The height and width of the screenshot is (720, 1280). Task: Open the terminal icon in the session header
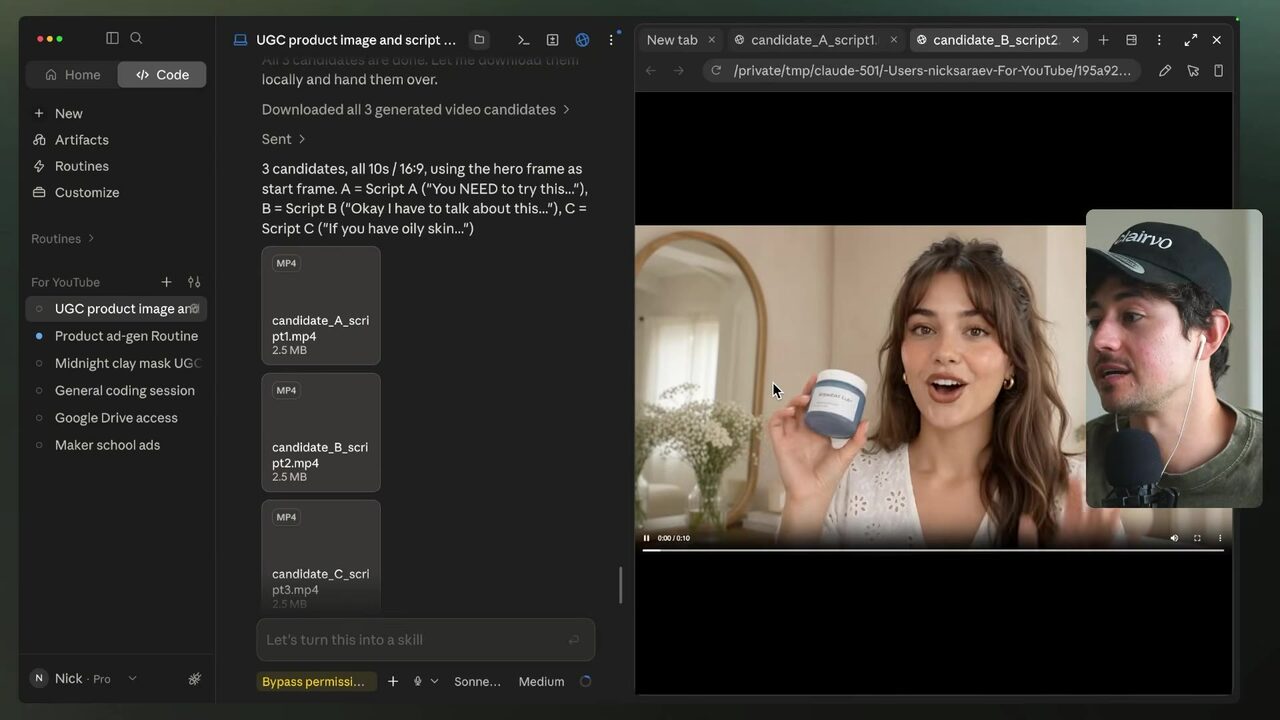[523, 40]
